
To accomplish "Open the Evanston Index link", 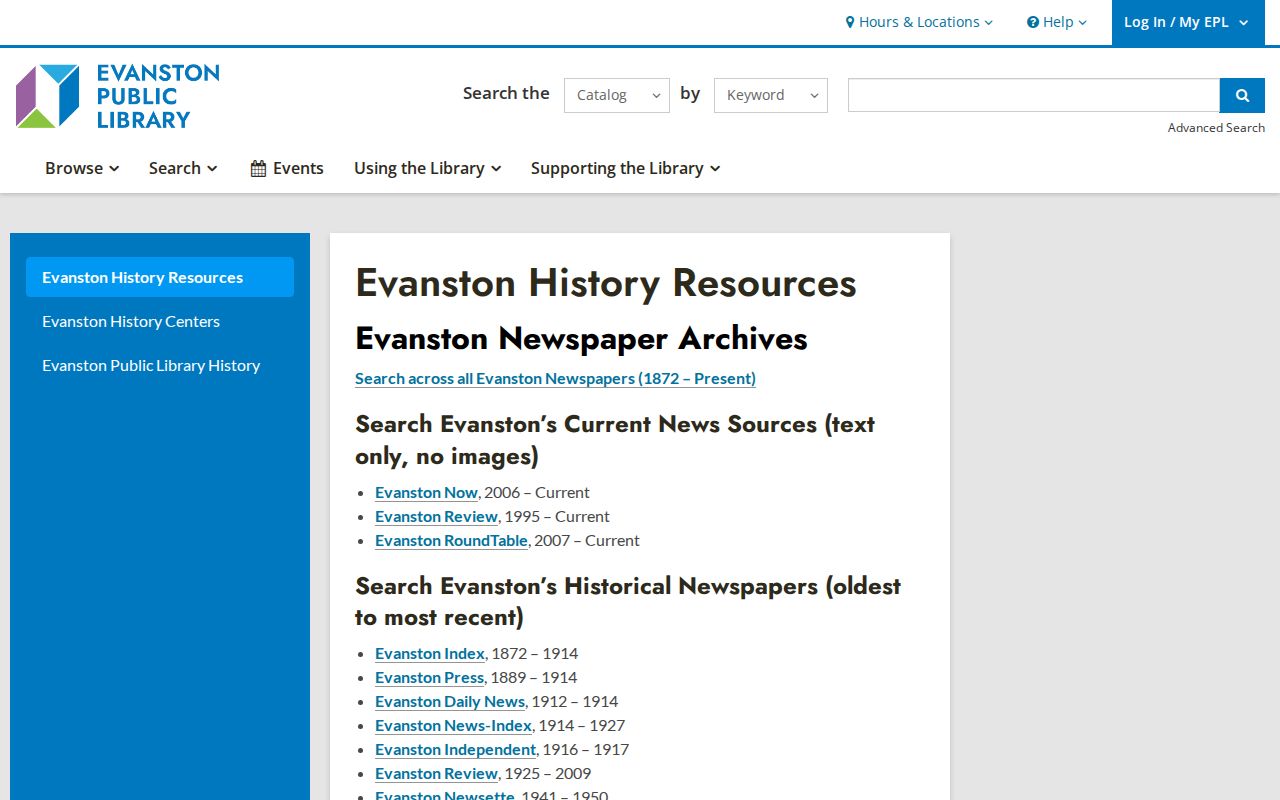I will (x=430, y=653).
